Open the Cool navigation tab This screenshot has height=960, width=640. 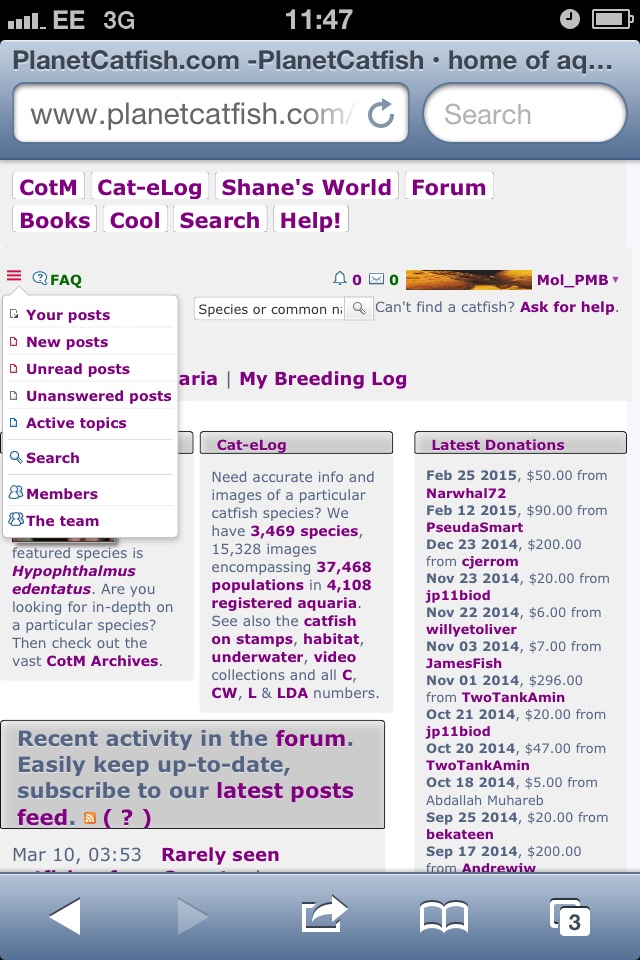[x=135, y=220]
